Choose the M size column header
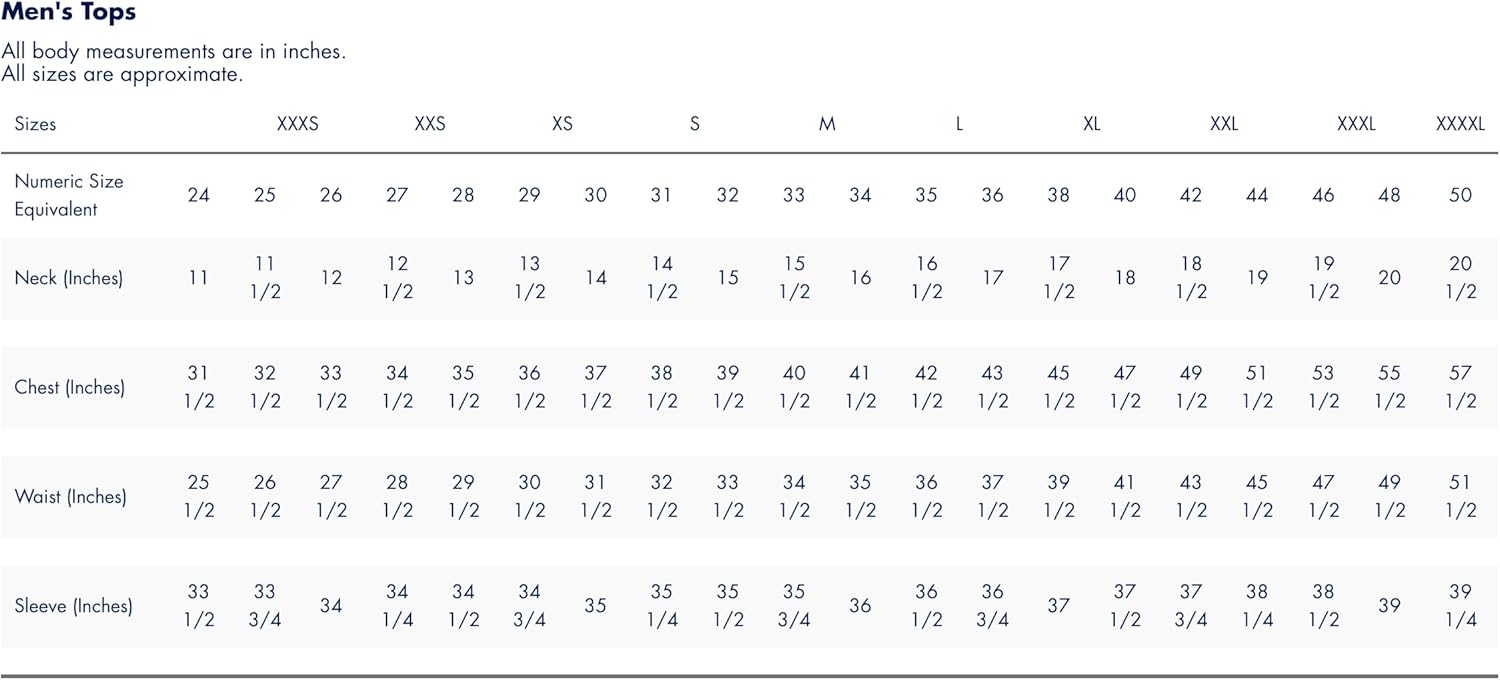The height and width of the screenshot is (680, 1500). pos(827,124)
